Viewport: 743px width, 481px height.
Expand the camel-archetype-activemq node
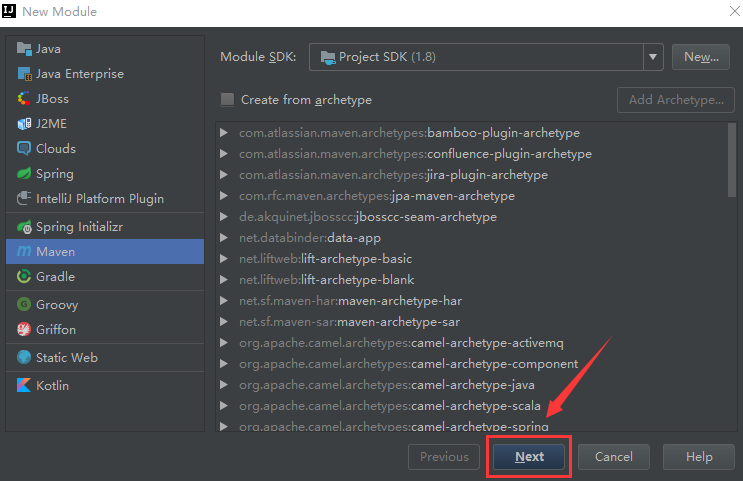(226, 343)
